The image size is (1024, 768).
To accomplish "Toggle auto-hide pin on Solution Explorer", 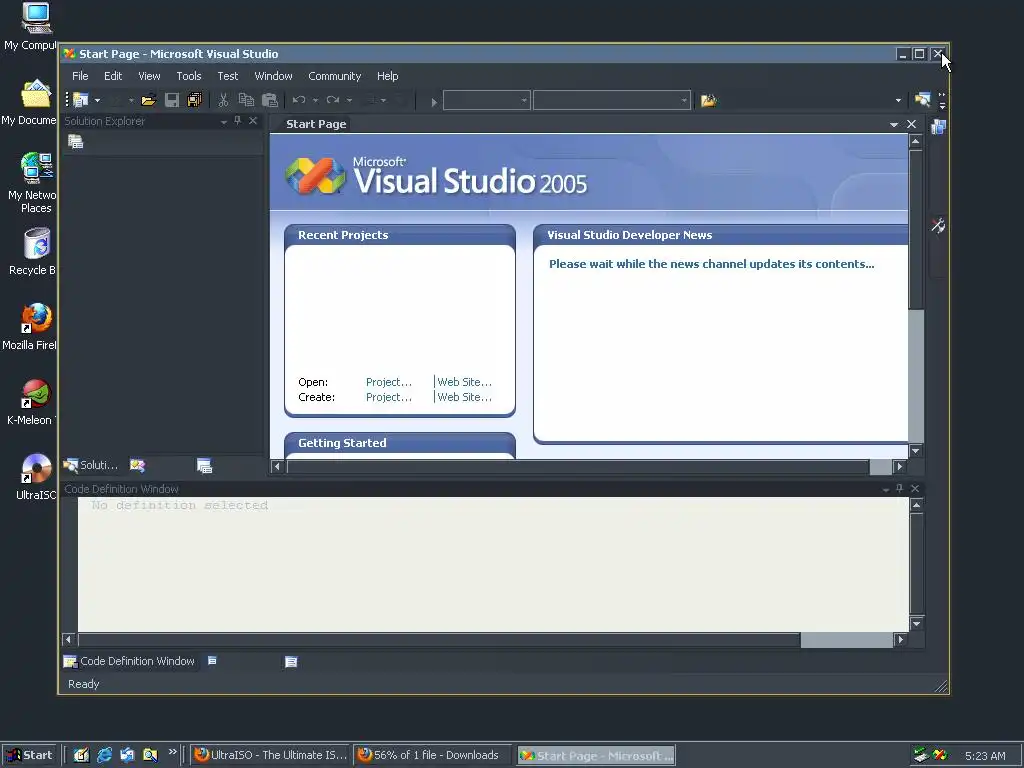I will [238, 121].
